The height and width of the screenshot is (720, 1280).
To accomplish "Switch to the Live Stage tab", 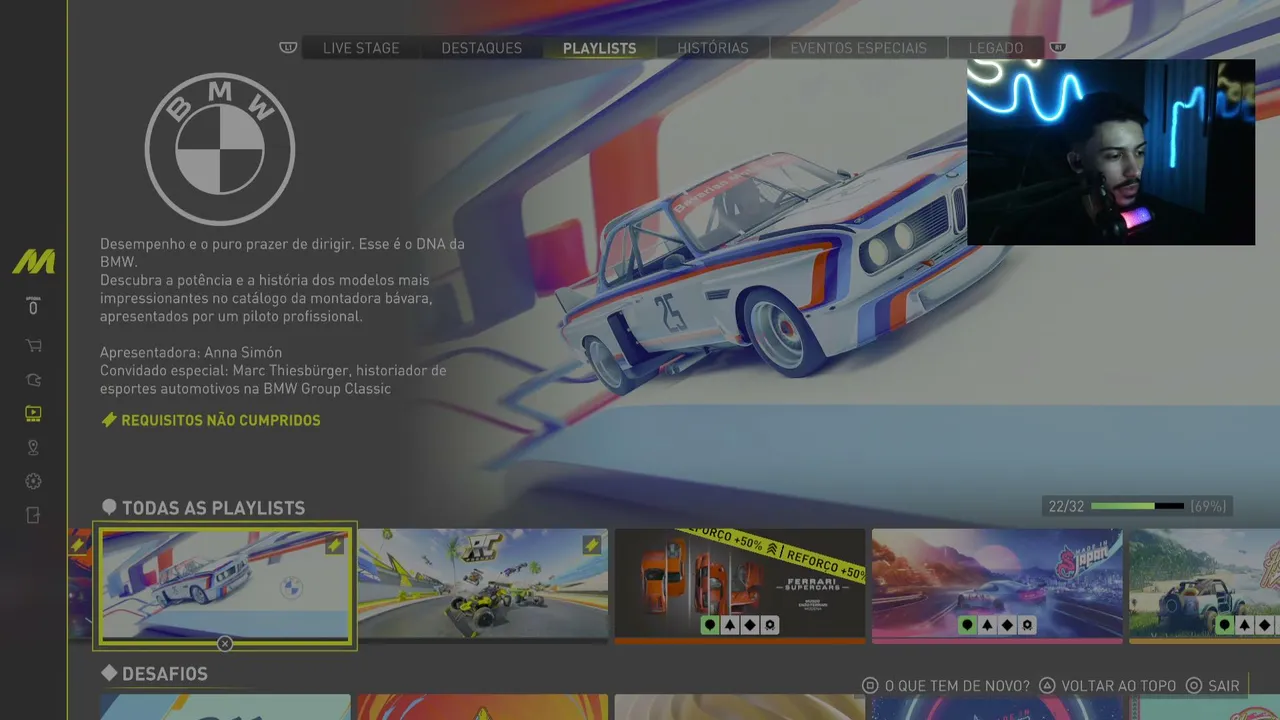I will pos(360,48).
